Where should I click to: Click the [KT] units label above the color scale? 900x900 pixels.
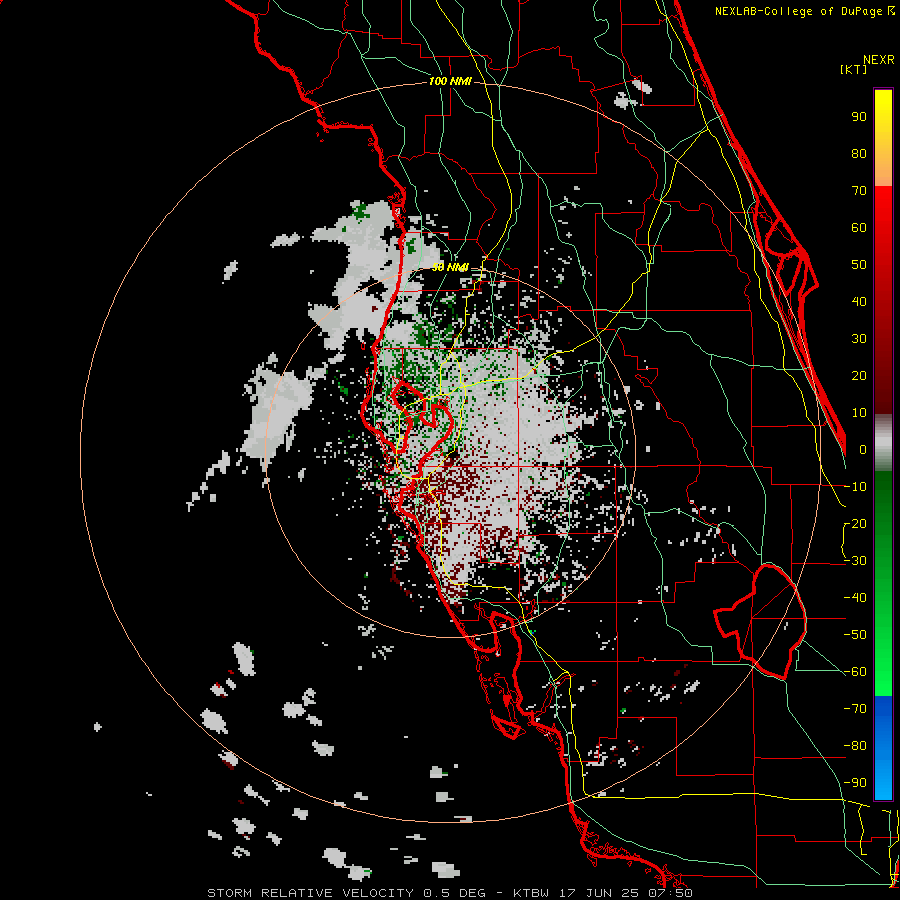coord(853,69)
